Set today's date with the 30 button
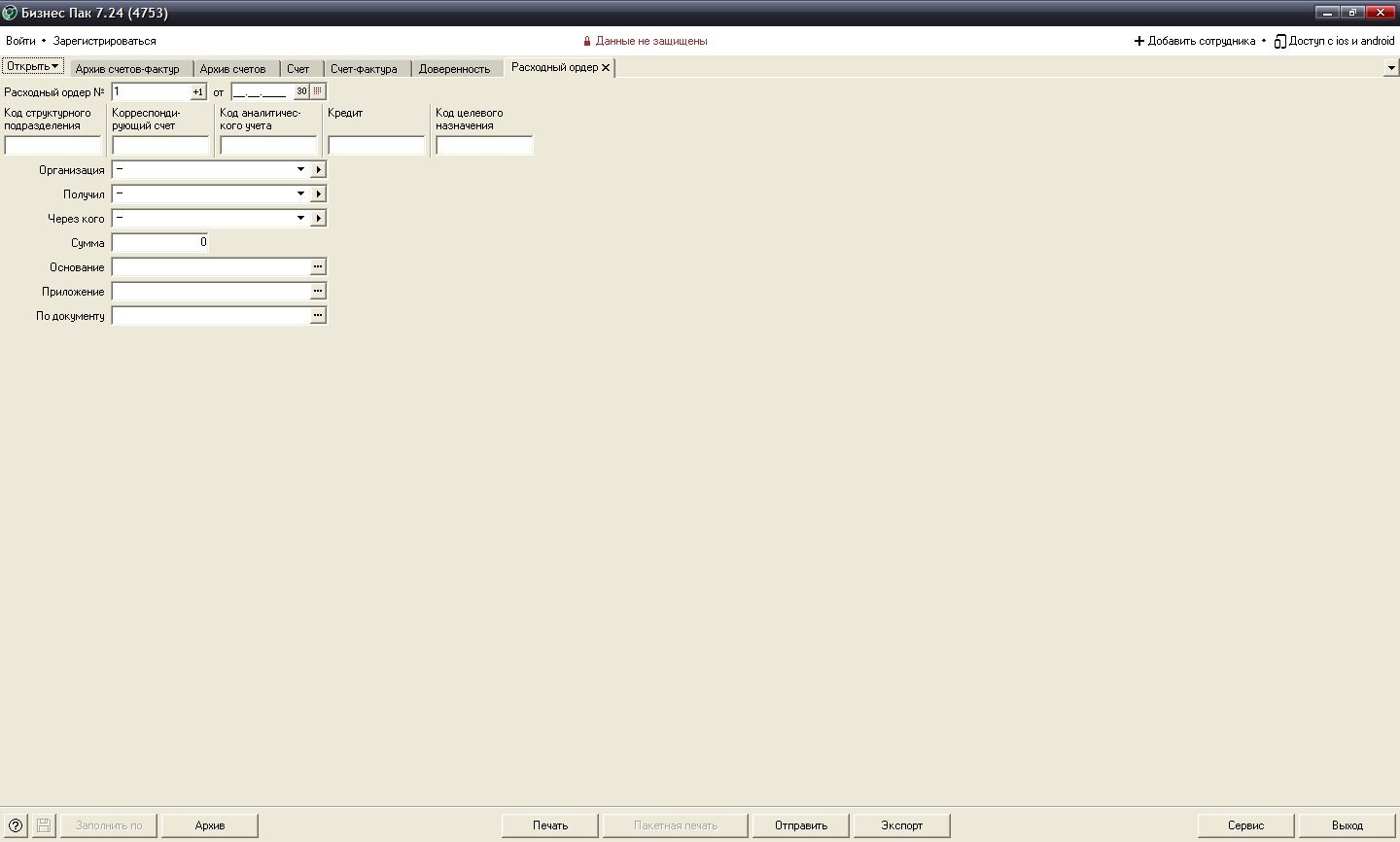The image size is (1400, 842). (301, 91)
